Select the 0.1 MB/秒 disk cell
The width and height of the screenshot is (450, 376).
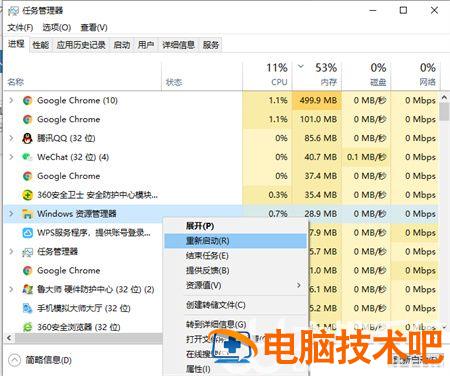(366, 157)
